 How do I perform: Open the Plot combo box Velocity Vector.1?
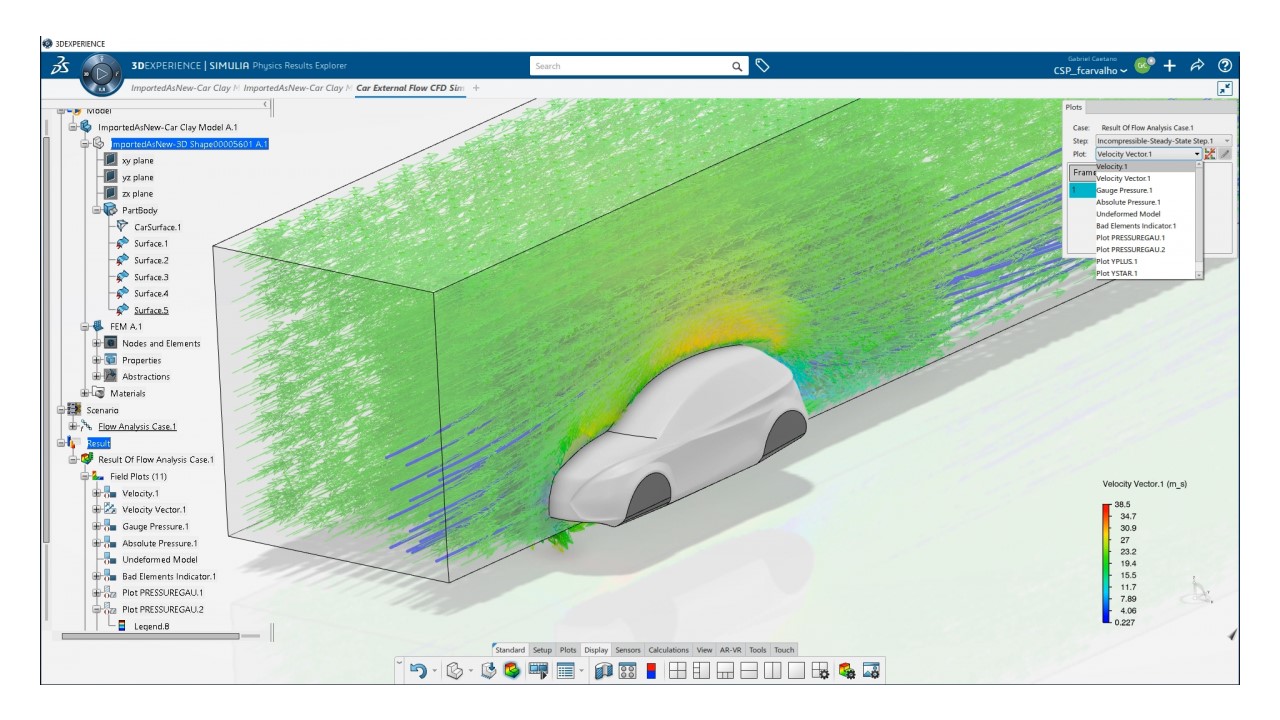coord(1148,154)
